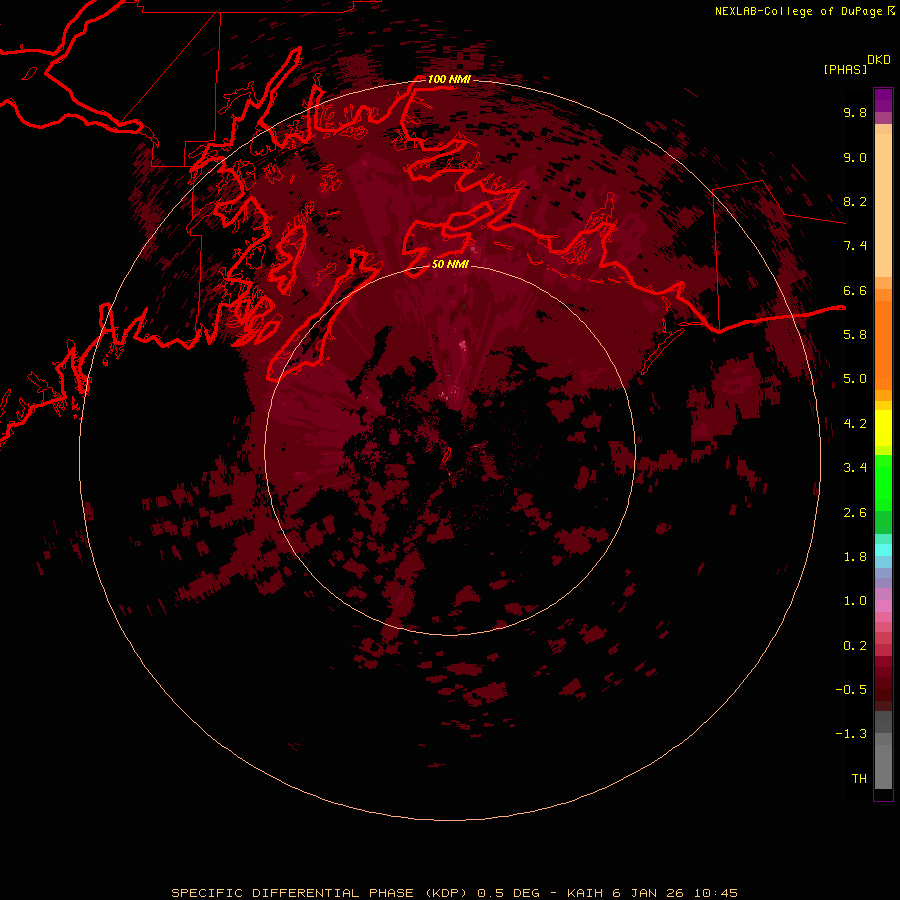The image size is (900, 900).
Task: Click the 1.0 legend value
Action: (x=855, y=601)
